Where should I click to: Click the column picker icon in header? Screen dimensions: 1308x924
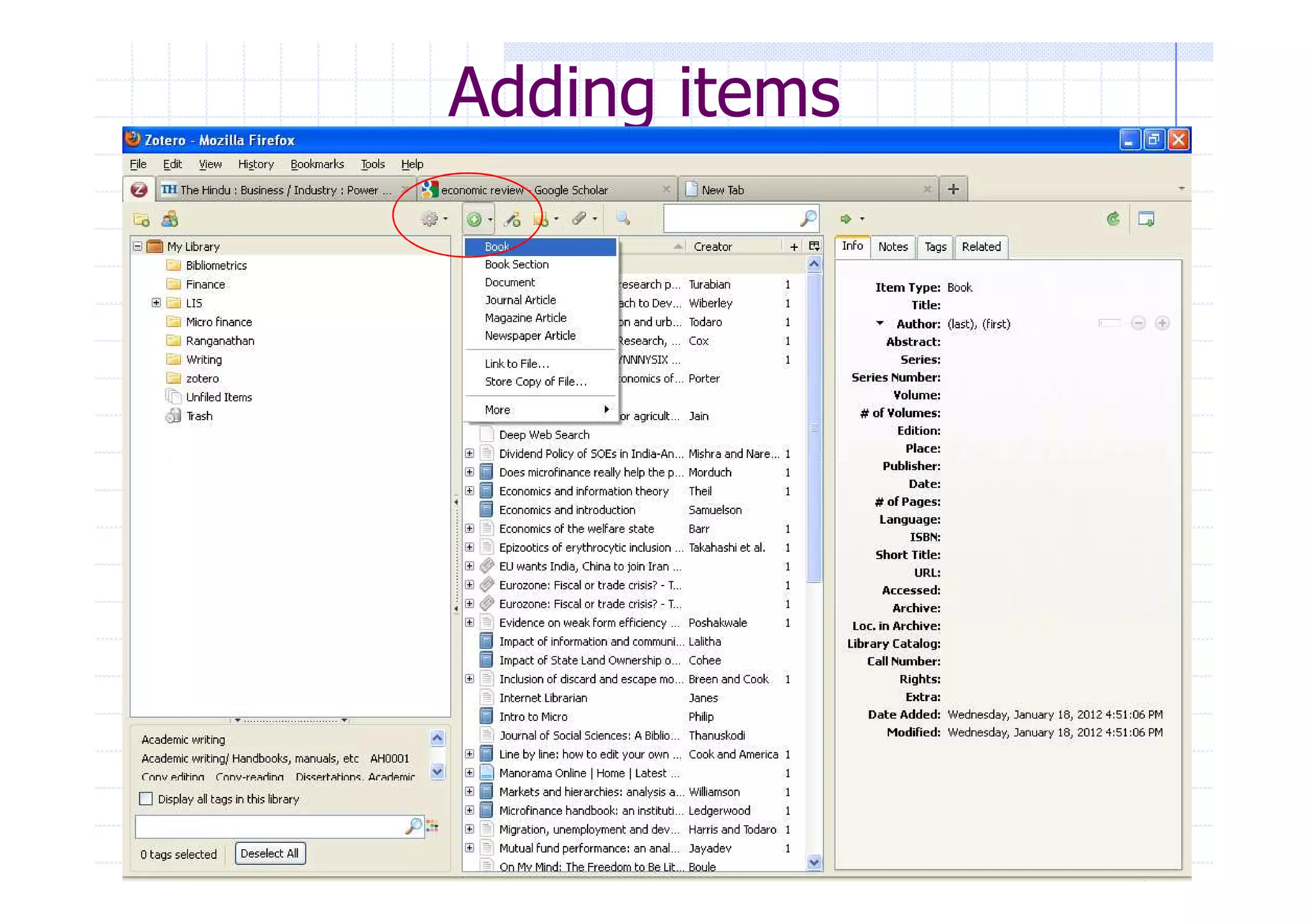click(814, 246)
